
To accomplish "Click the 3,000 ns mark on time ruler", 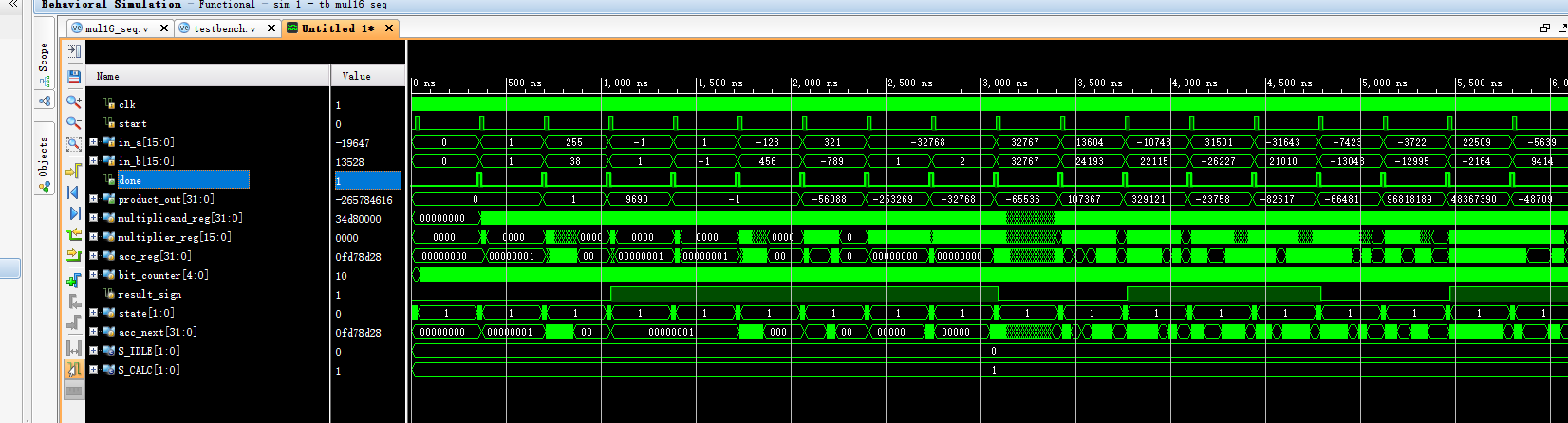I will pyautogui.click(x=1005, y=83).
